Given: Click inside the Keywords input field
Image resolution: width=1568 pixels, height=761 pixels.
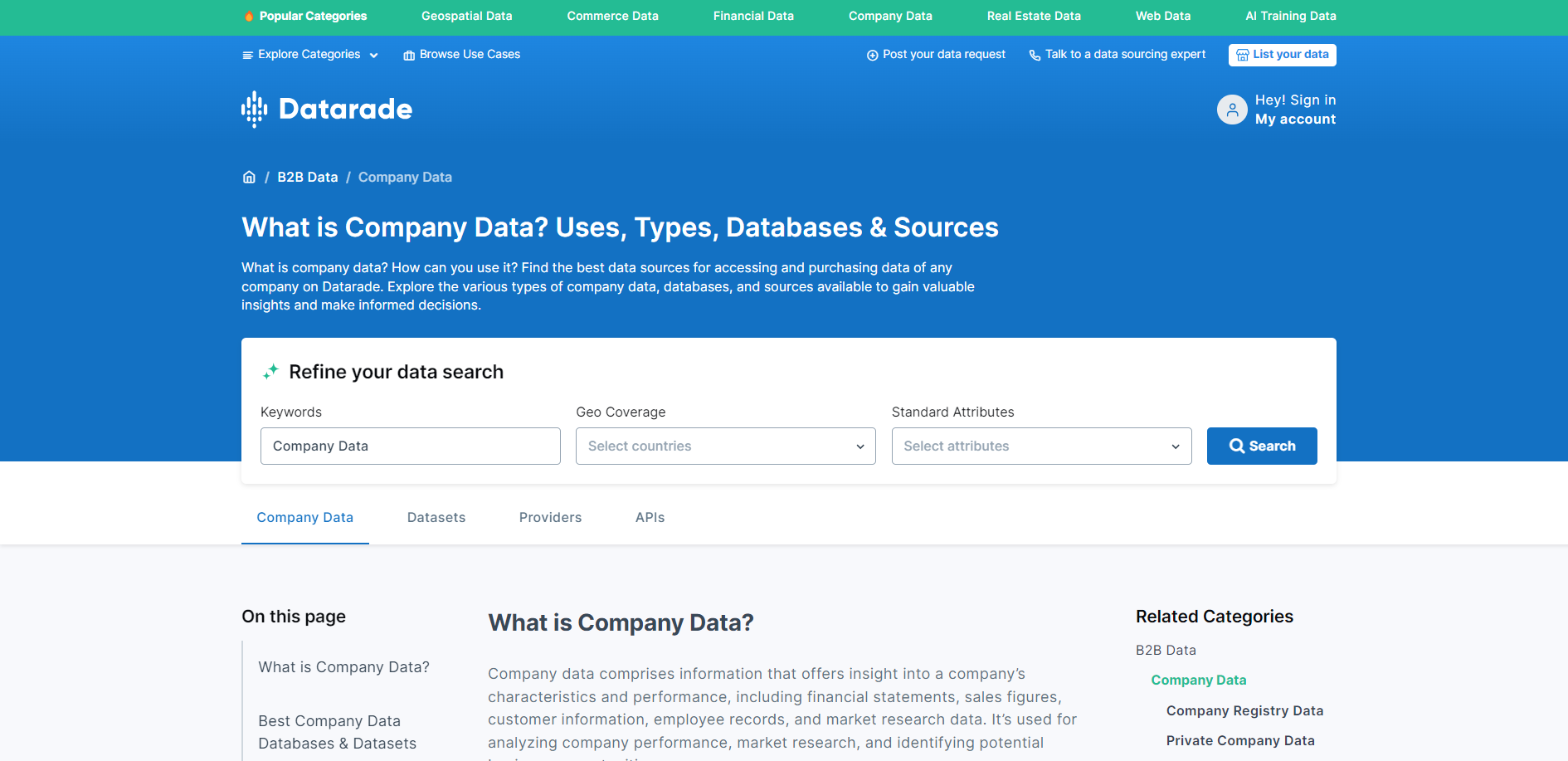Looking at the screenshot, I should click(410, 446).
